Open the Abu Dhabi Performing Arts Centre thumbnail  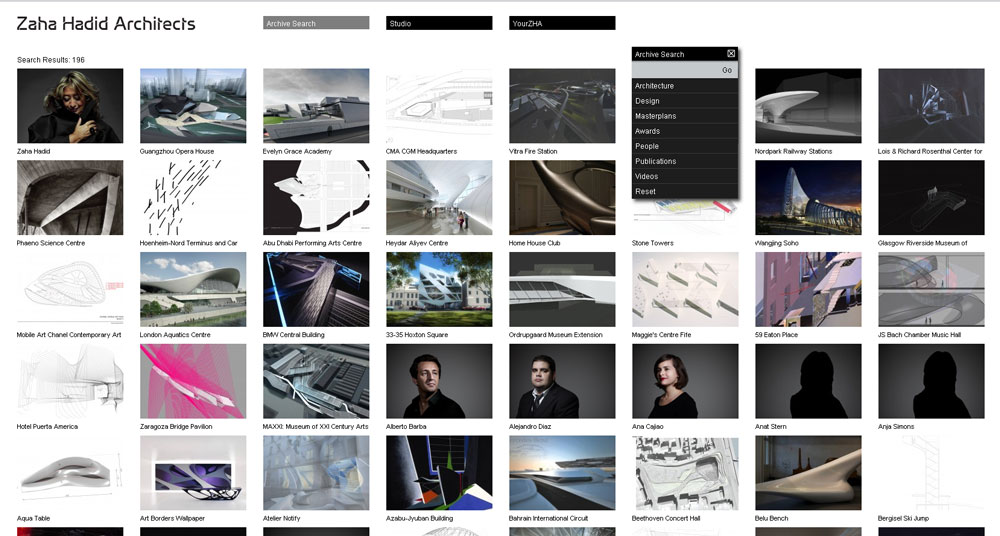(316, 198)
